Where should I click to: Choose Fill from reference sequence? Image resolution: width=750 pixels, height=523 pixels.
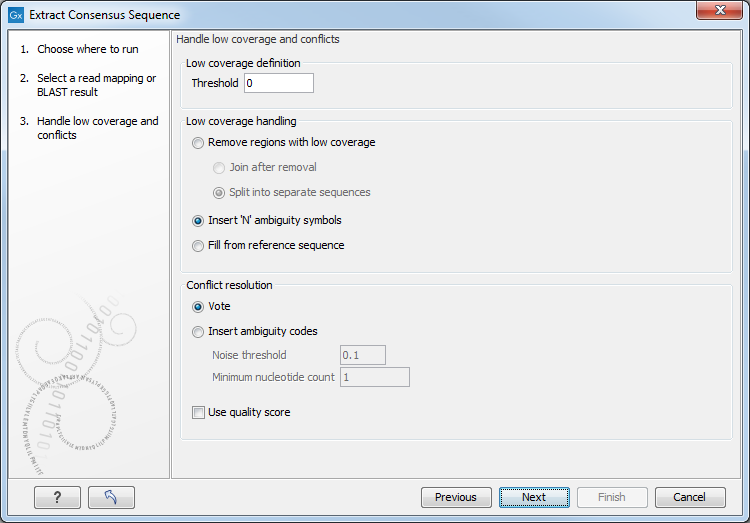198,246
